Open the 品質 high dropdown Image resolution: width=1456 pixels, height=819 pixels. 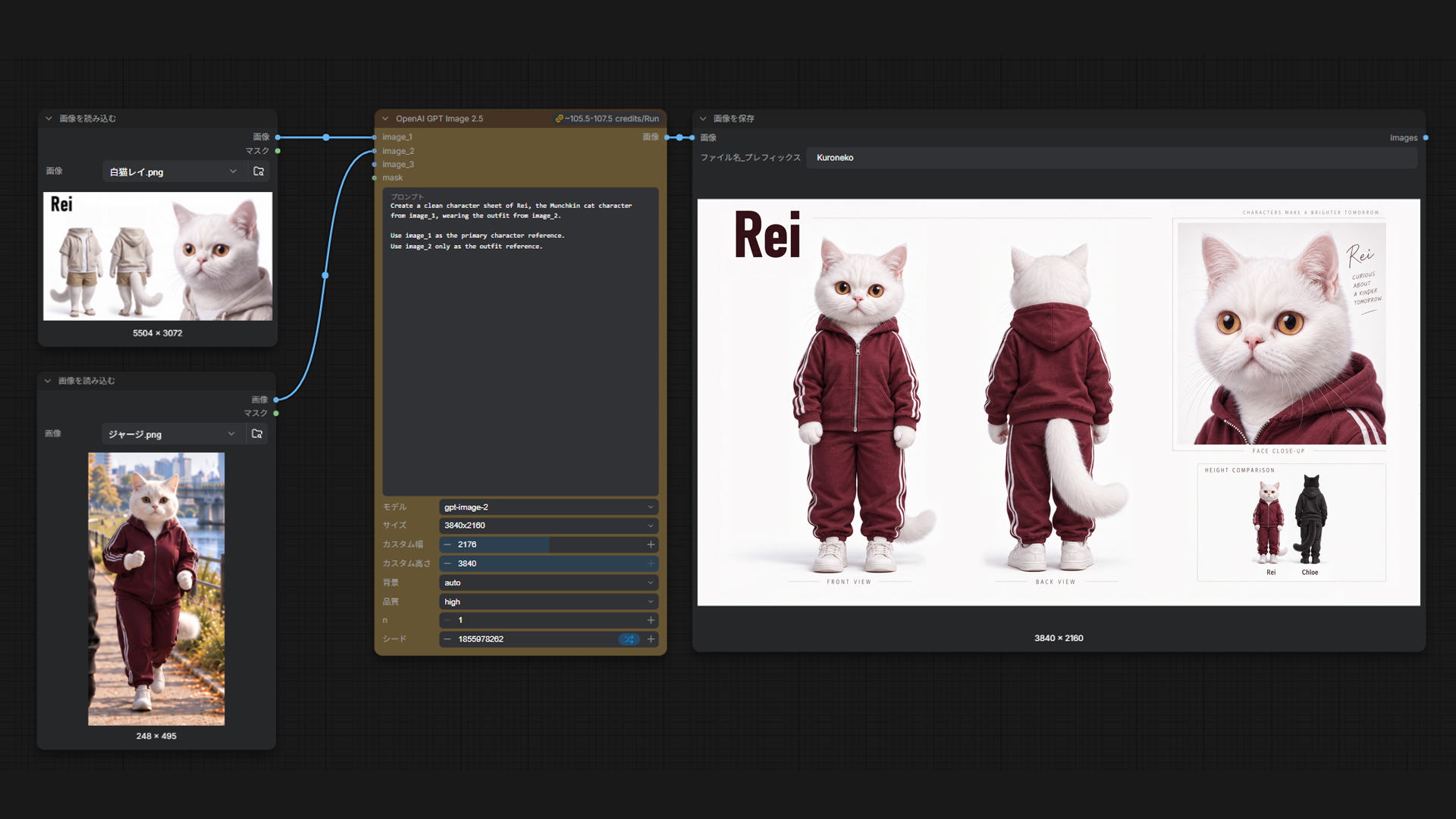pyautogui.click(x=548, y=601)
